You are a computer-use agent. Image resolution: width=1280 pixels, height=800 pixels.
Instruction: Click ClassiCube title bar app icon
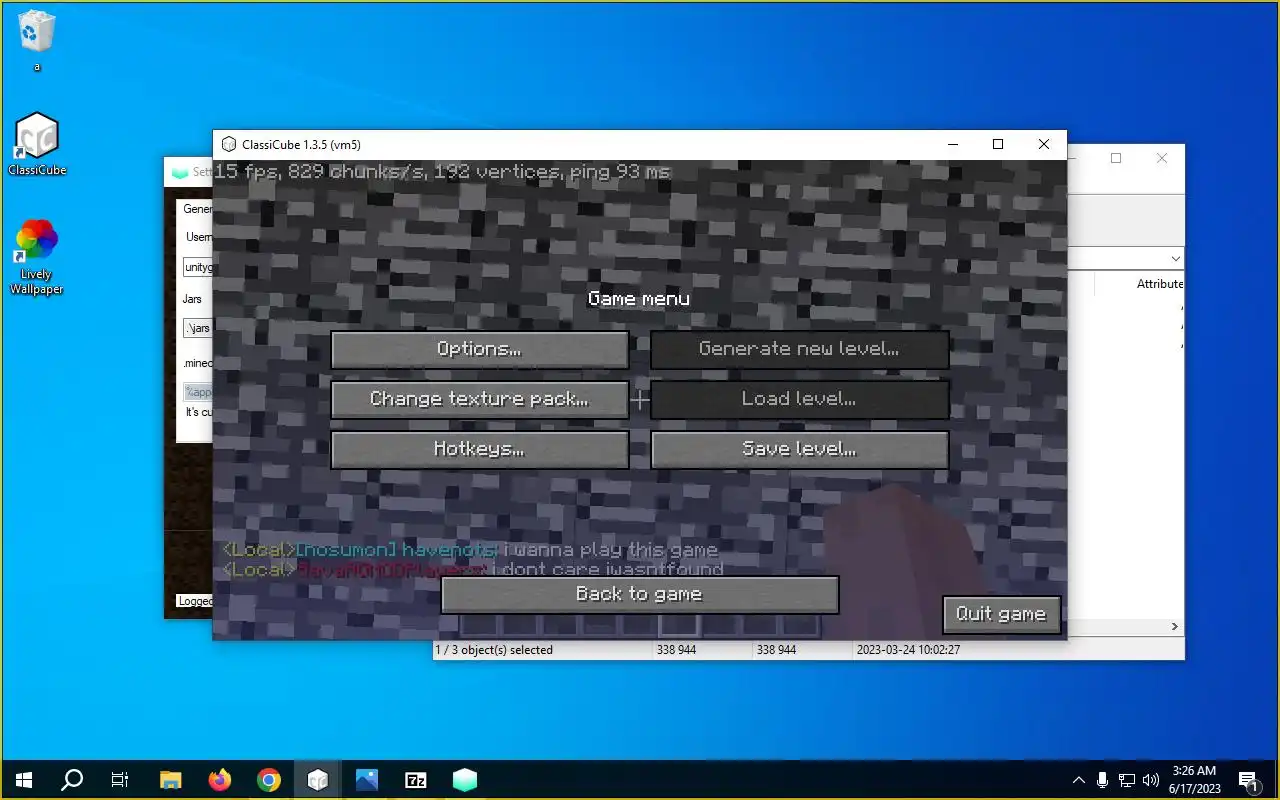228,145
